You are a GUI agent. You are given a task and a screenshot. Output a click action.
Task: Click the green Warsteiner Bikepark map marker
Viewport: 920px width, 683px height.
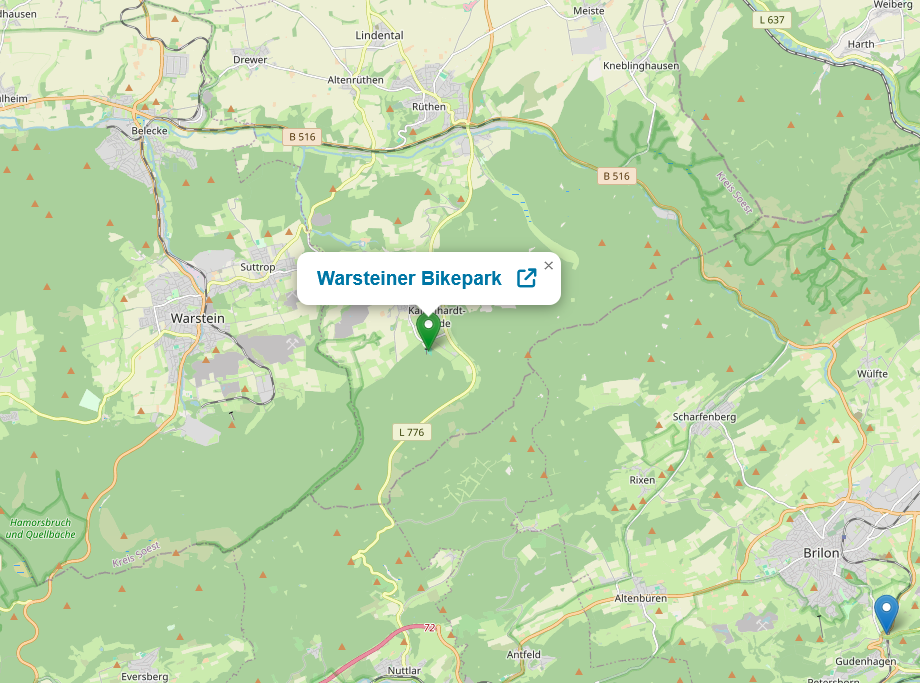pyautogui.click(x=429, y=332)
